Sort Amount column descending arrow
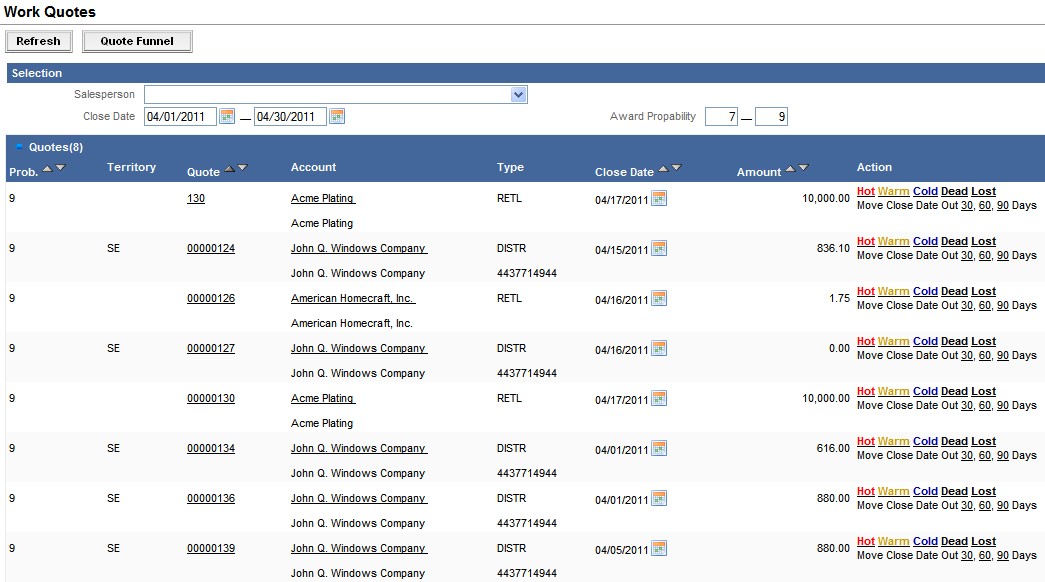This screenshot has height=582, width=1045. point(803,168)
